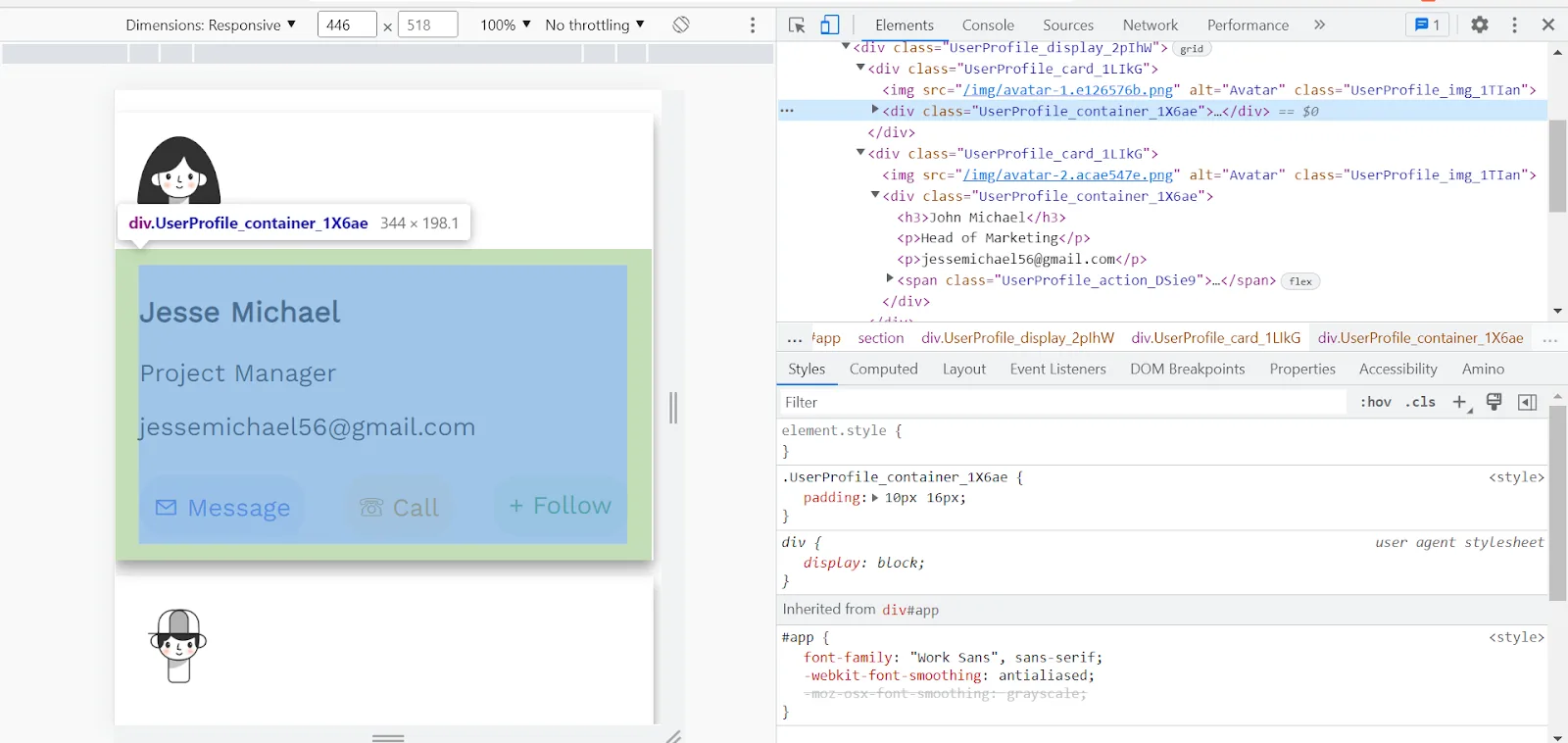This screenshot has height=743, width=1568.
Task: Open the Dimensions Responsive dropdown
Action: (x=211, y=25)
